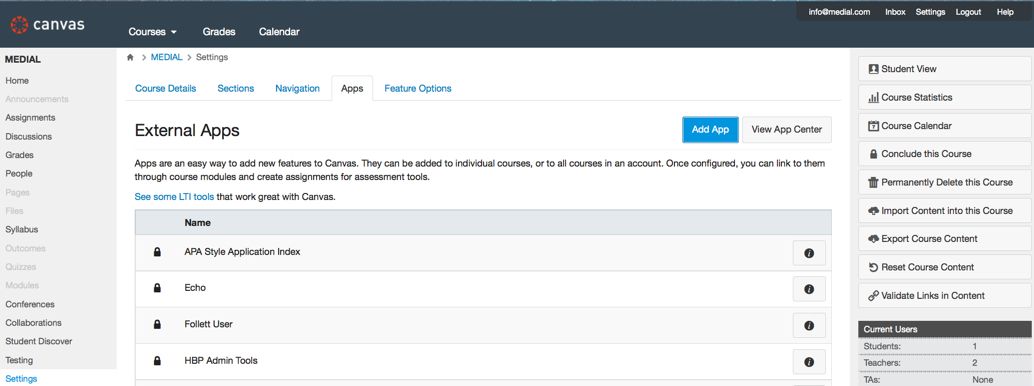Click the Add App button
Image resolution: width=1034 pixels, height=386 pixels.
tap(710, 129)
